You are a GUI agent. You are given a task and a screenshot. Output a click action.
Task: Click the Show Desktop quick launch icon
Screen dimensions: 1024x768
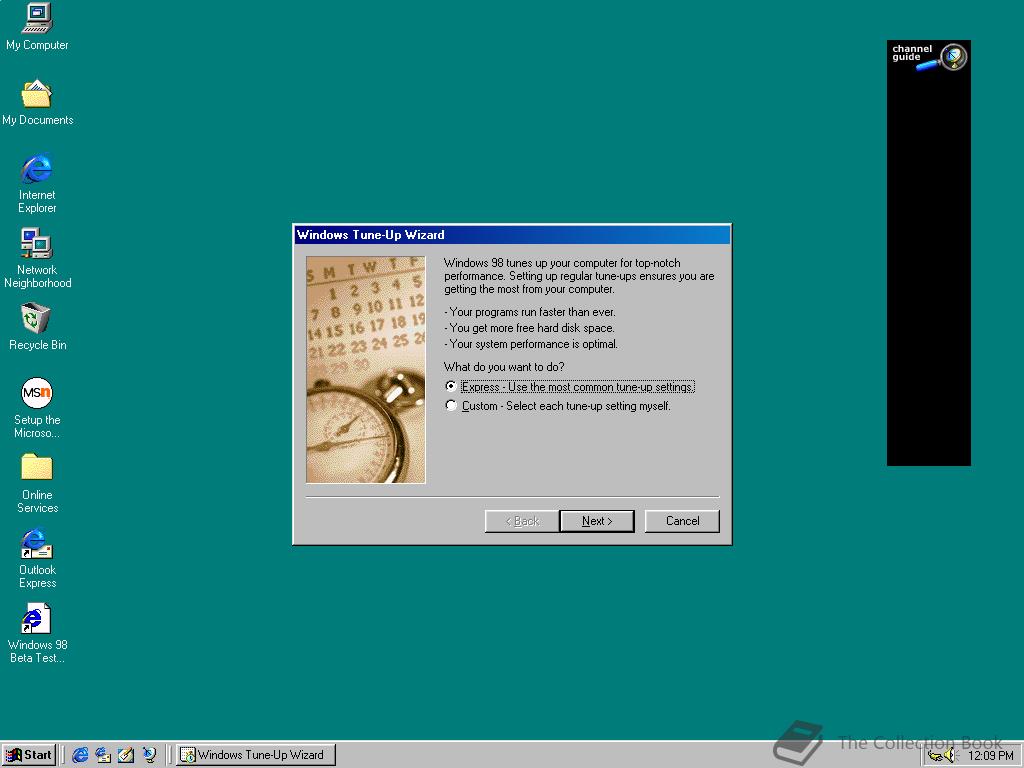tap(126, 755)
